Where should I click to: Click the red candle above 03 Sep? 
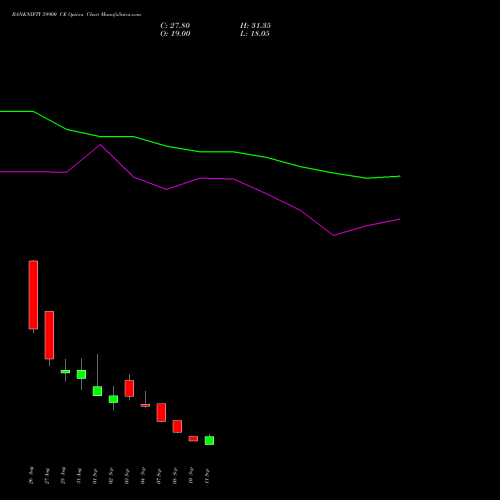pos(129,388)
